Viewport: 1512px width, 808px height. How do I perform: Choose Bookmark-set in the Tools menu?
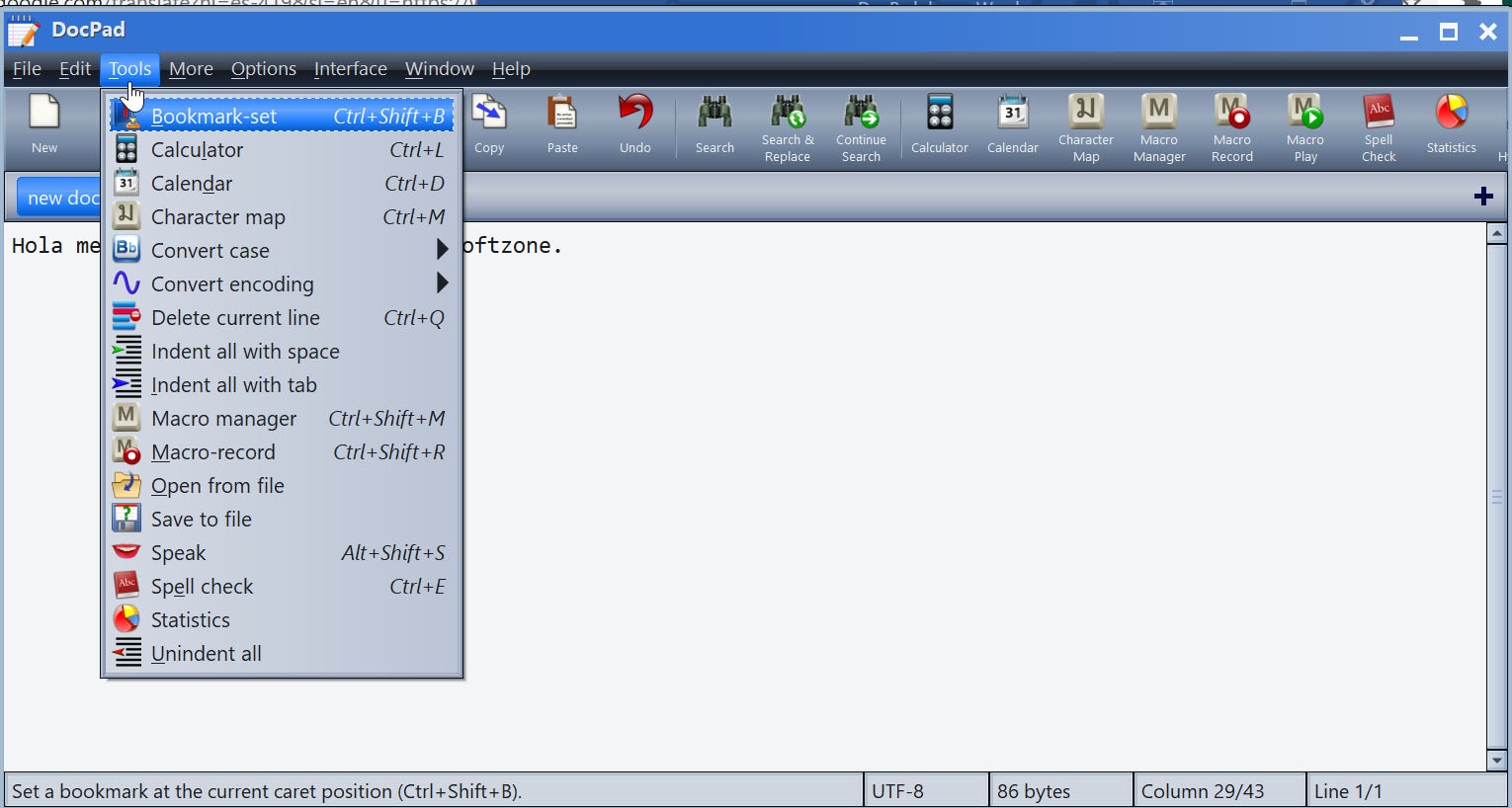click(x=282, y=117)
